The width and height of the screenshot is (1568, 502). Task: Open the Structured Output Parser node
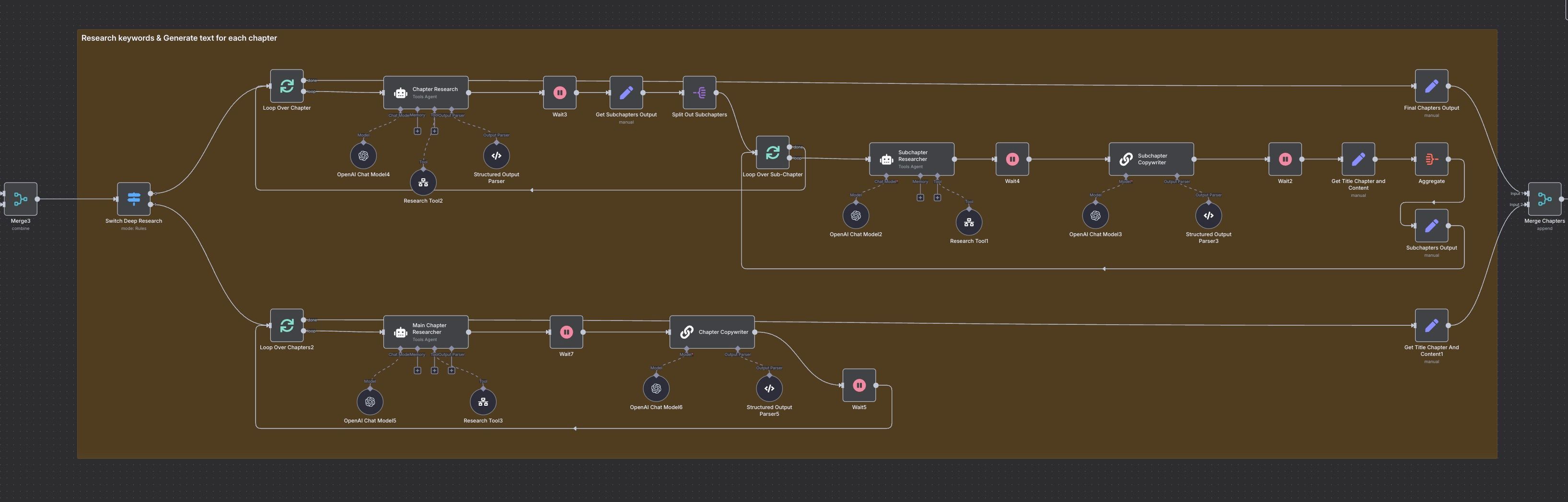[x=497, y=156]
